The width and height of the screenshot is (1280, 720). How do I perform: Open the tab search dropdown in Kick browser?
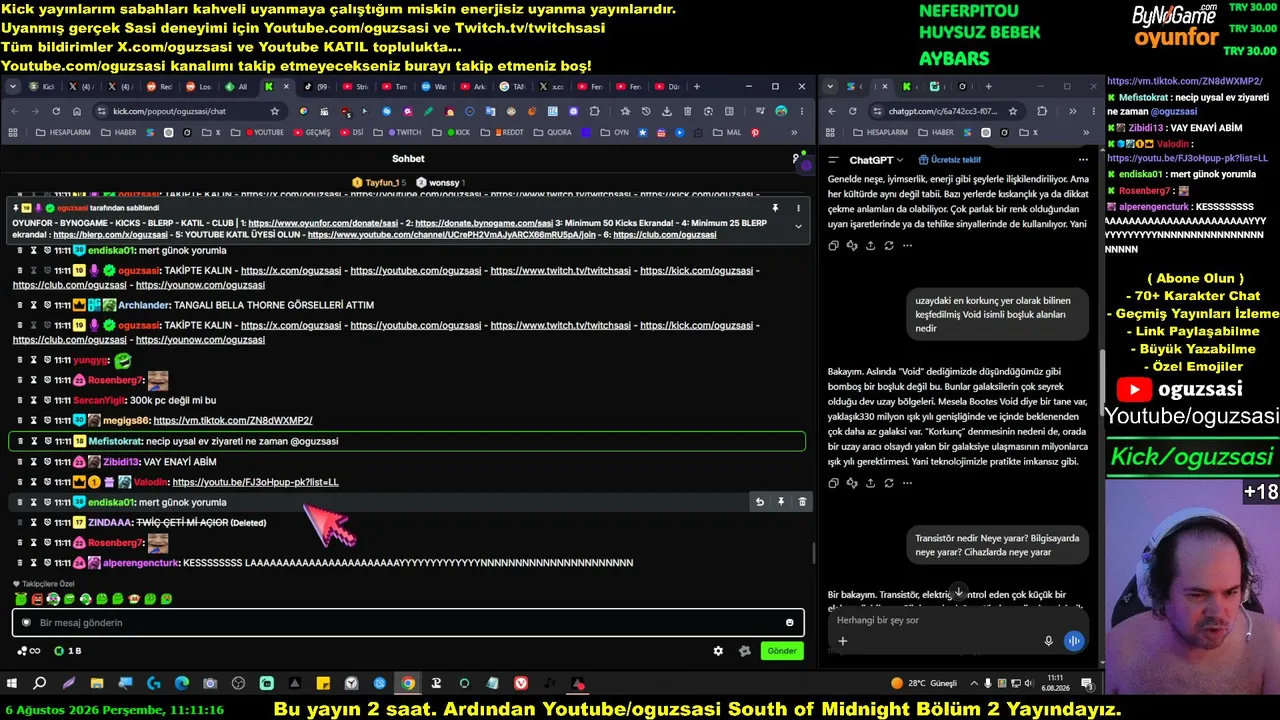tap(13, 87)
